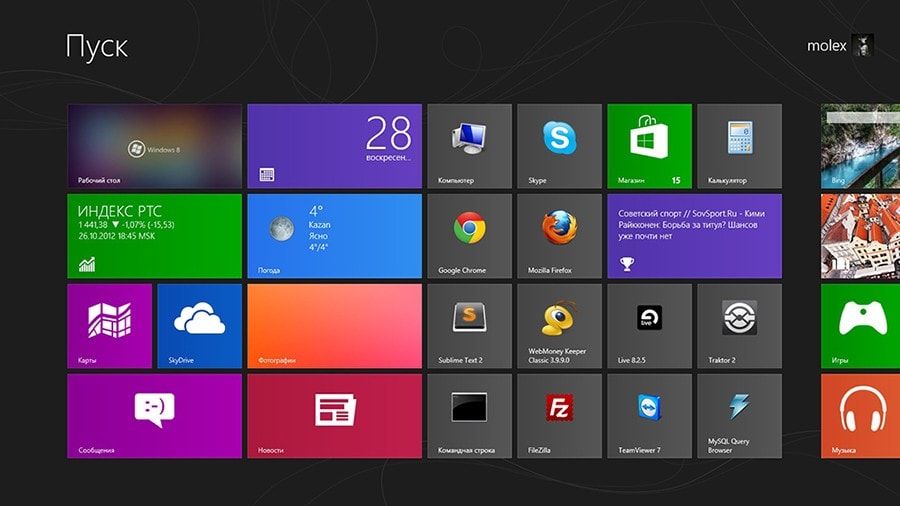Read the SovSport.Ru news headline tile
Image resolution: width=900 pixels, height=506 pixels.
694,236
